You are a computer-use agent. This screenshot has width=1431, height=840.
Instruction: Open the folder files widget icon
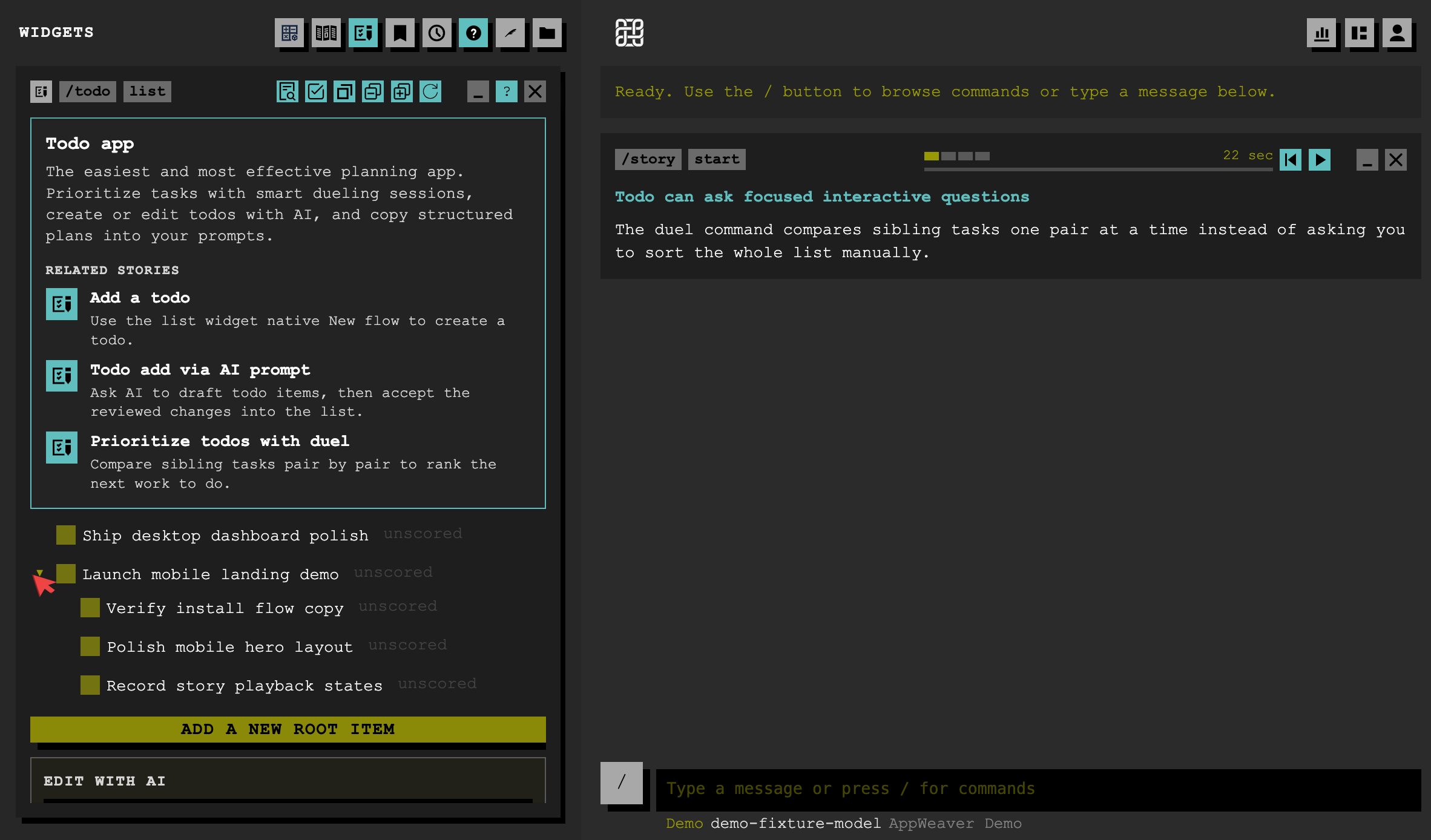(x=548, y=33)
